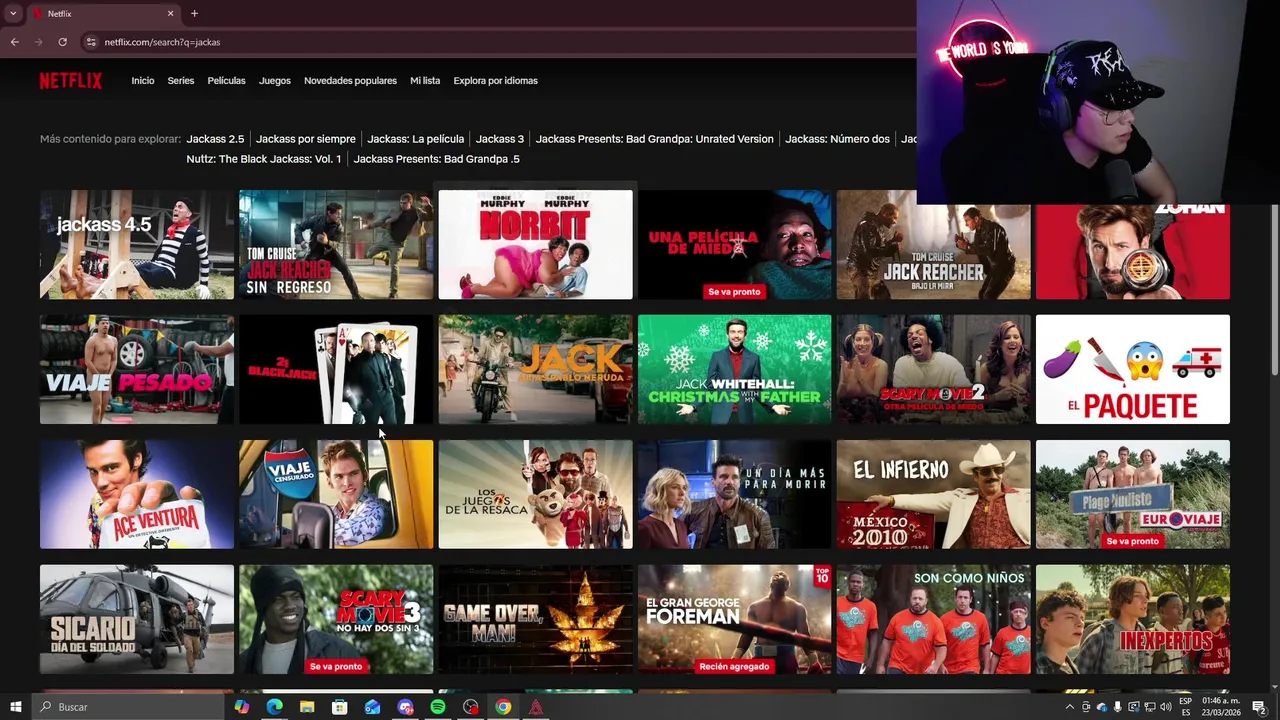The height and width of the screenshot is (720, 1280).
Task: Open the Ace Ventura thumbnail
Action: pyautogui.click(x=137, y=495)
